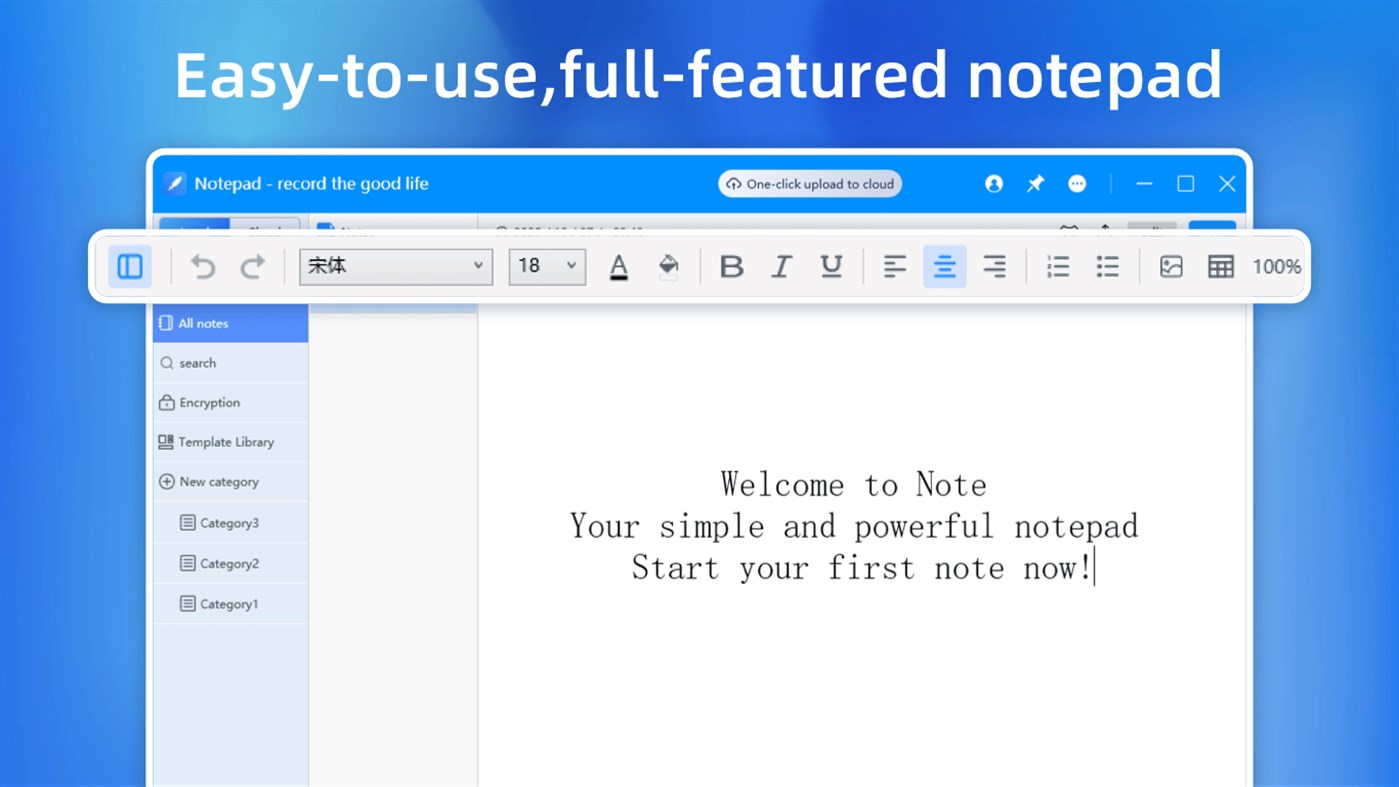Insert an image via the picture icon
This screenshot has height=787, width=1399.
pos(1170,266)
